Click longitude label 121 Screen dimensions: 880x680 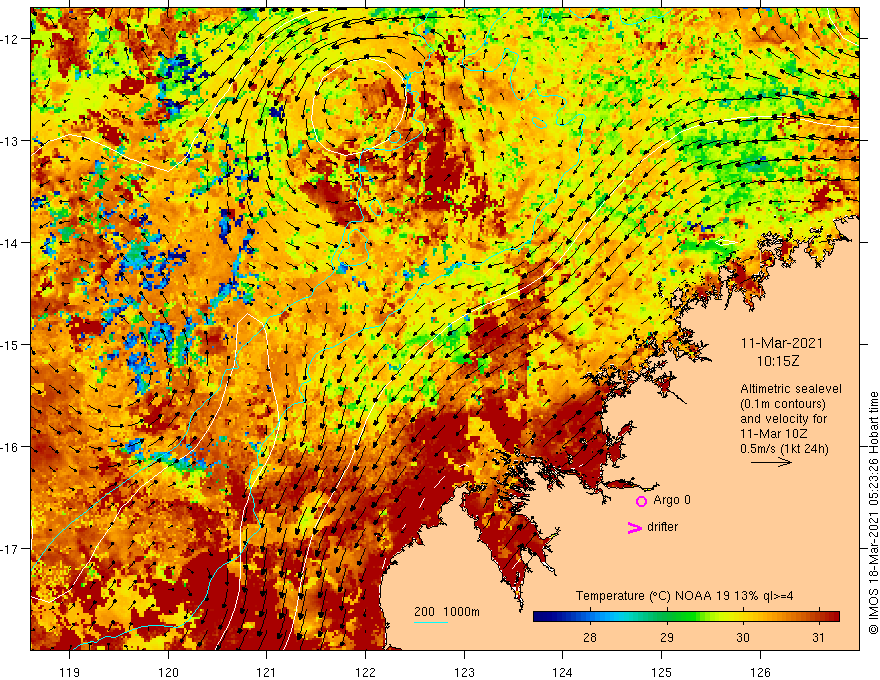coord(267,672)
